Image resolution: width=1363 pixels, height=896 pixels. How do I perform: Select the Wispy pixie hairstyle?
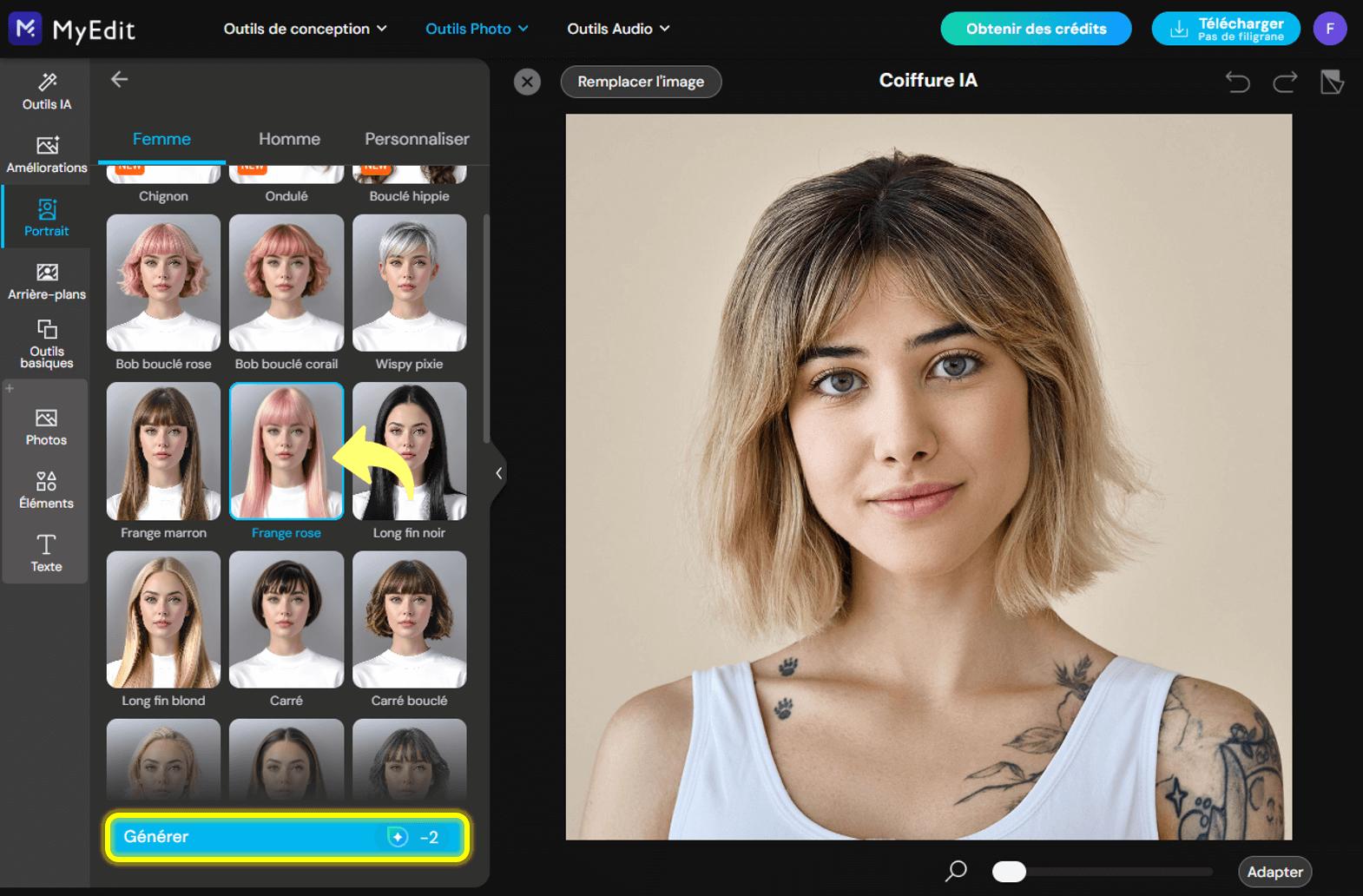409,283
